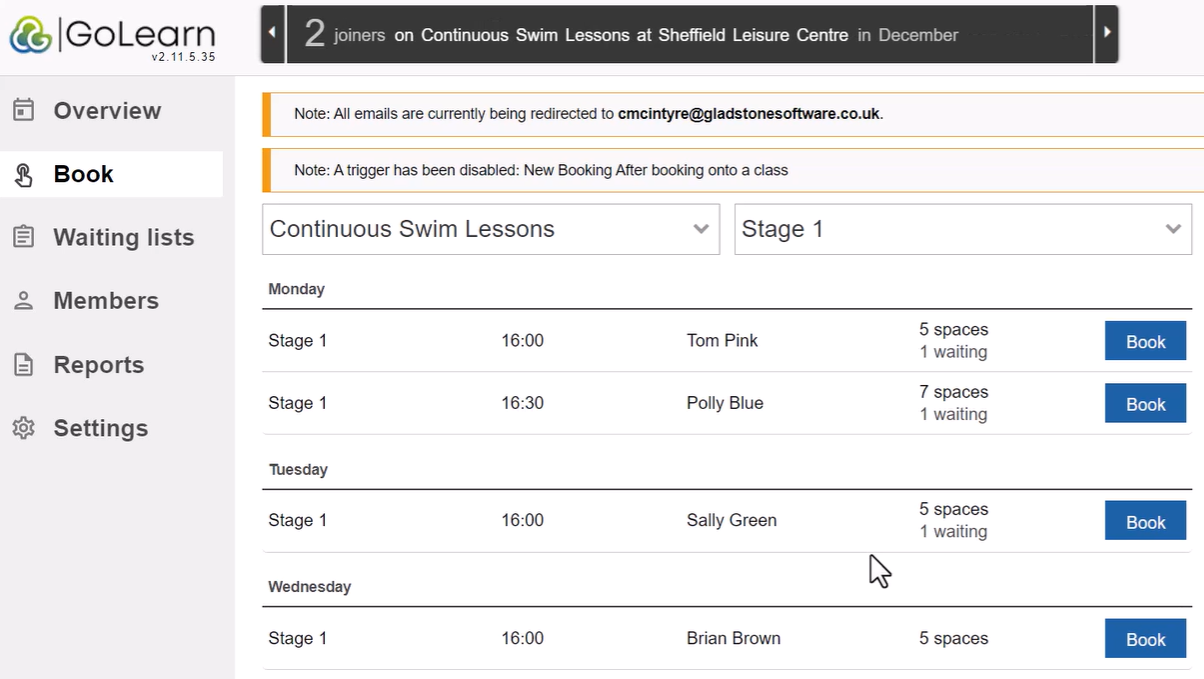Click the Wednesday day heading

click(x=309, y=587)
